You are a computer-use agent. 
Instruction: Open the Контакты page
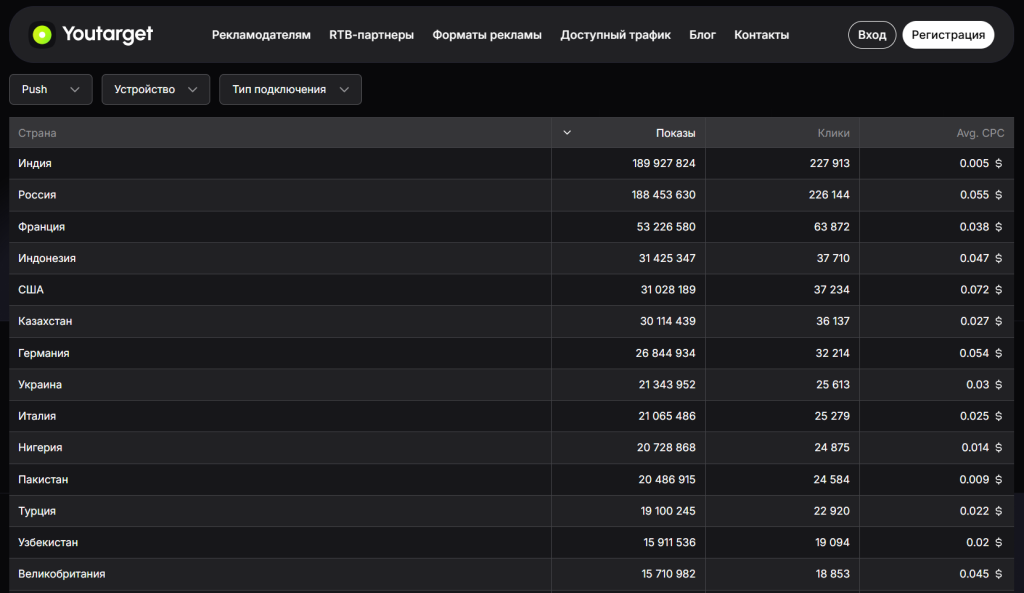click(761, 35)
